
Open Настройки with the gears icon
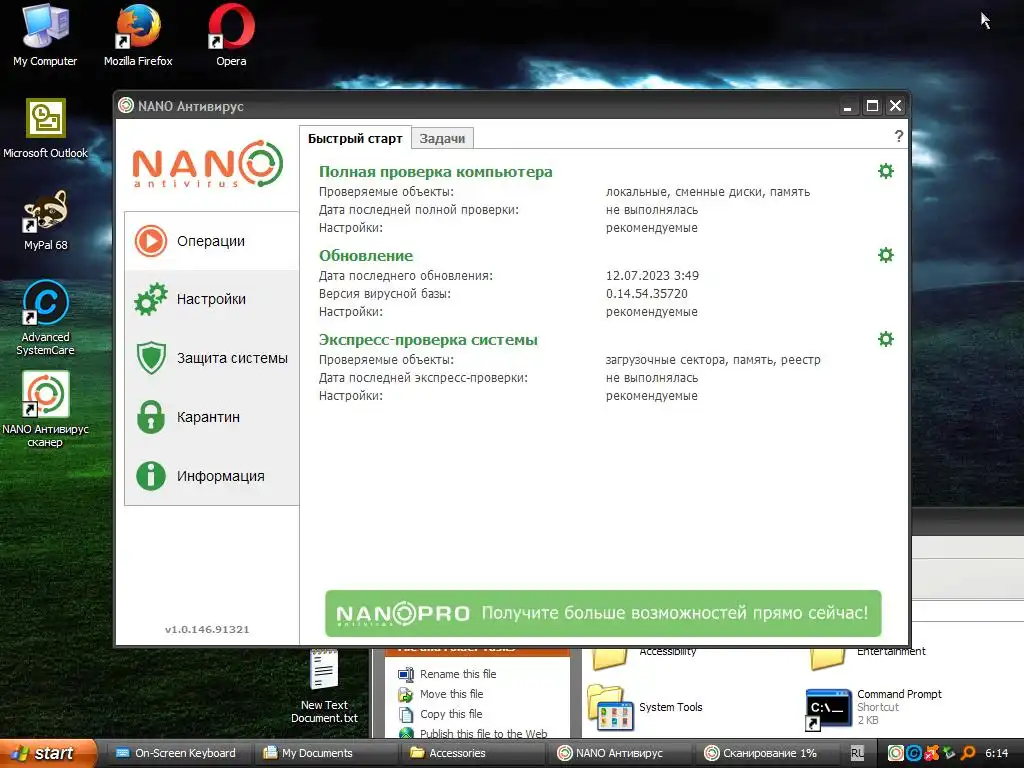212,299
